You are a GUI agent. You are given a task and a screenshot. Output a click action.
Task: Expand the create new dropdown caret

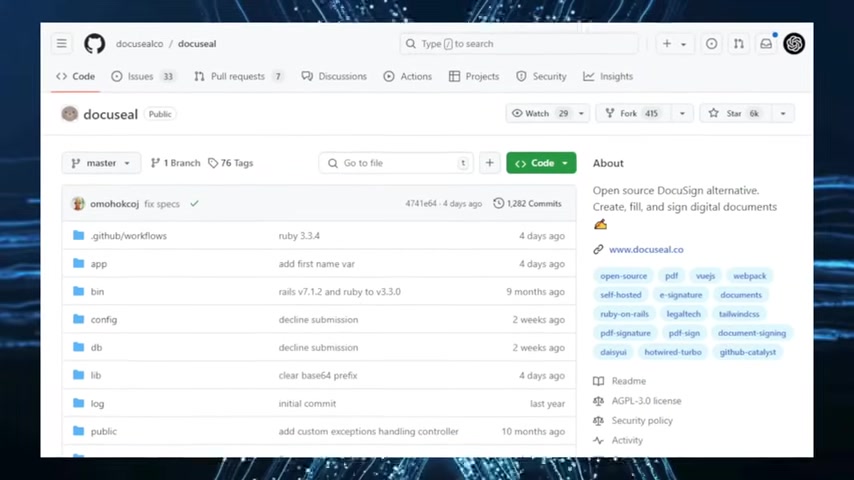click(x=684, y=44)
